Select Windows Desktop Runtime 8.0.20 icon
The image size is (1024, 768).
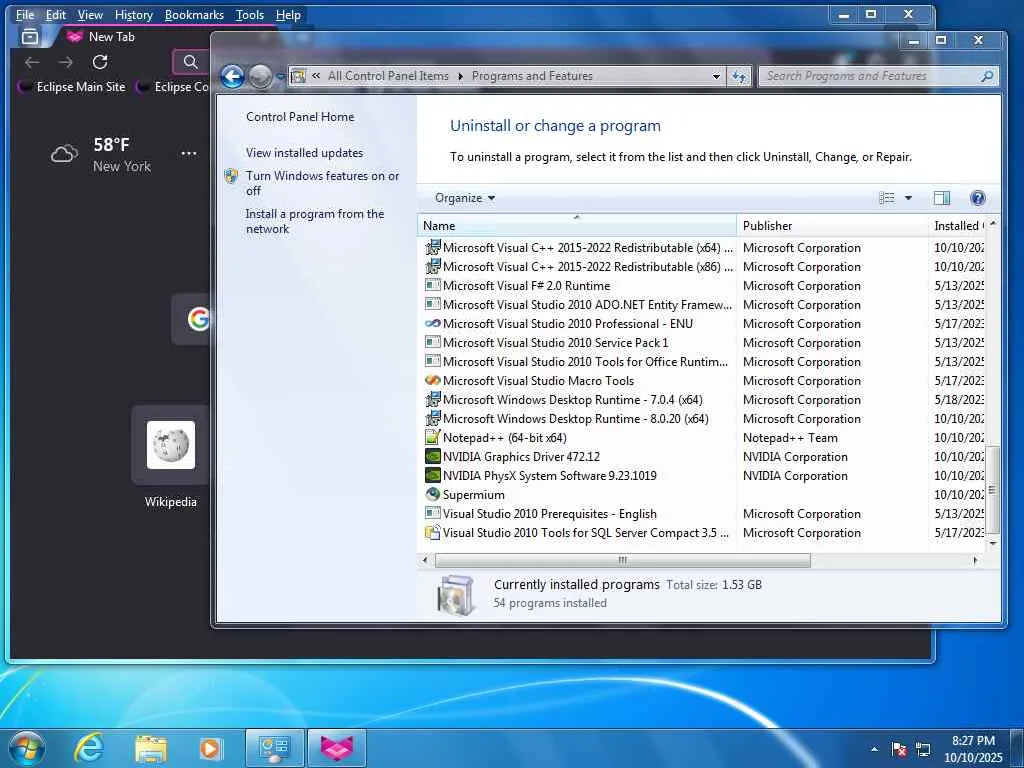tap(432, 418)
